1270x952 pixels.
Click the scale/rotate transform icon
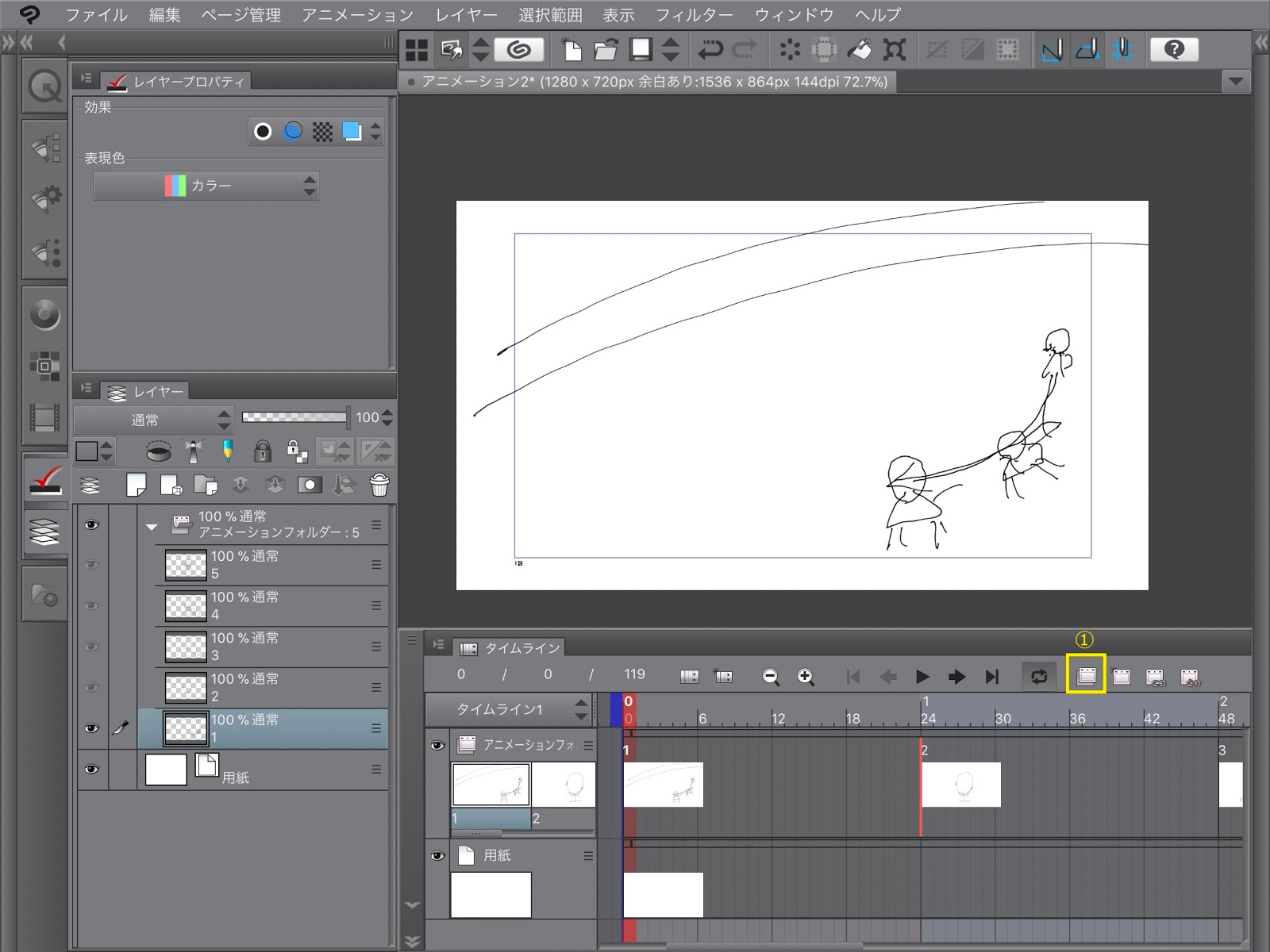(x=895, y=50)
